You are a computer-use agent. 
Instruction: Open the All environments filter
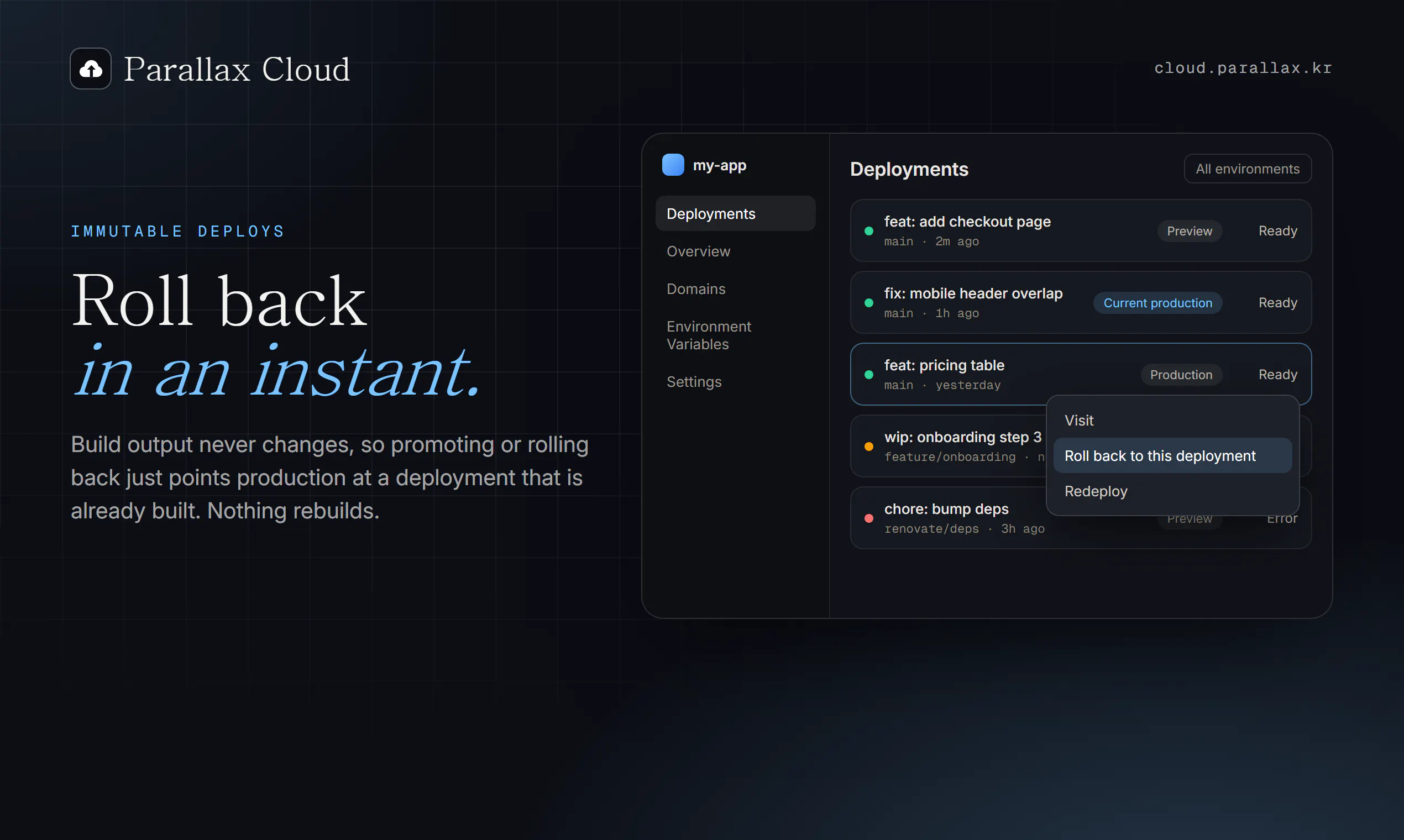1247,169
